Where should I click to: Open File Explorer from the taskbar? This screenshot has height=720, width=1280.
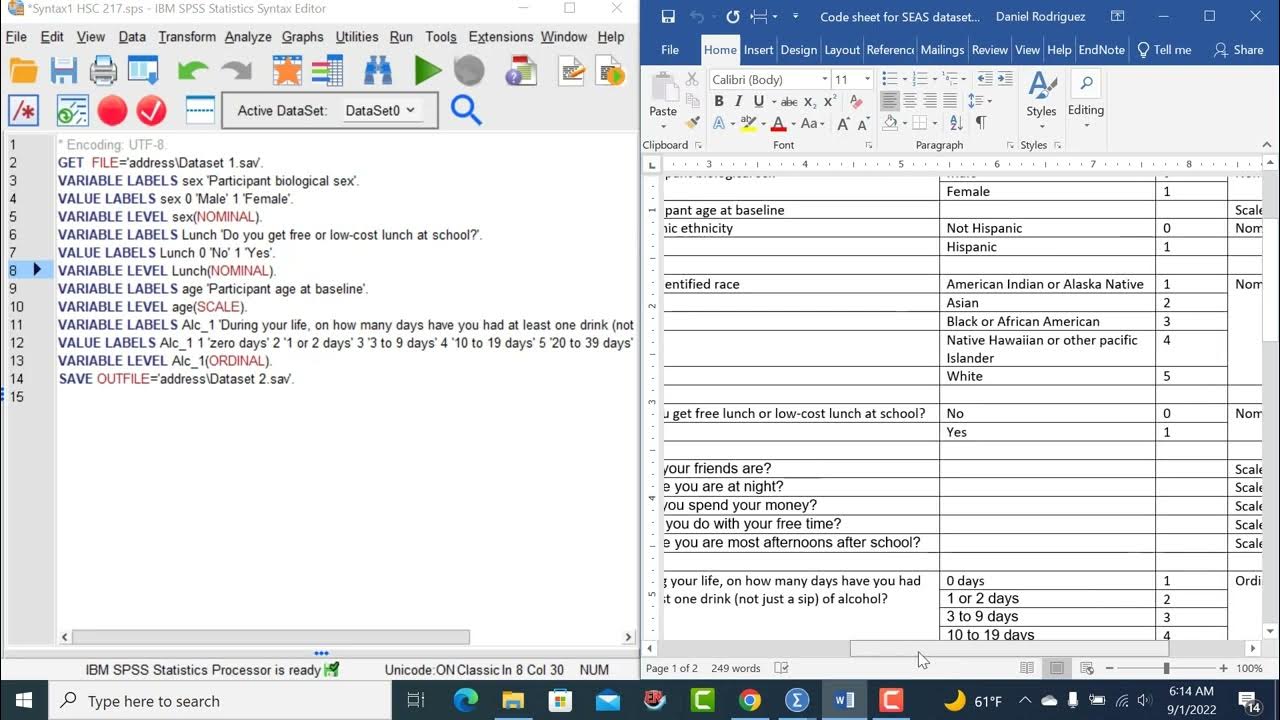click(513, 701)
